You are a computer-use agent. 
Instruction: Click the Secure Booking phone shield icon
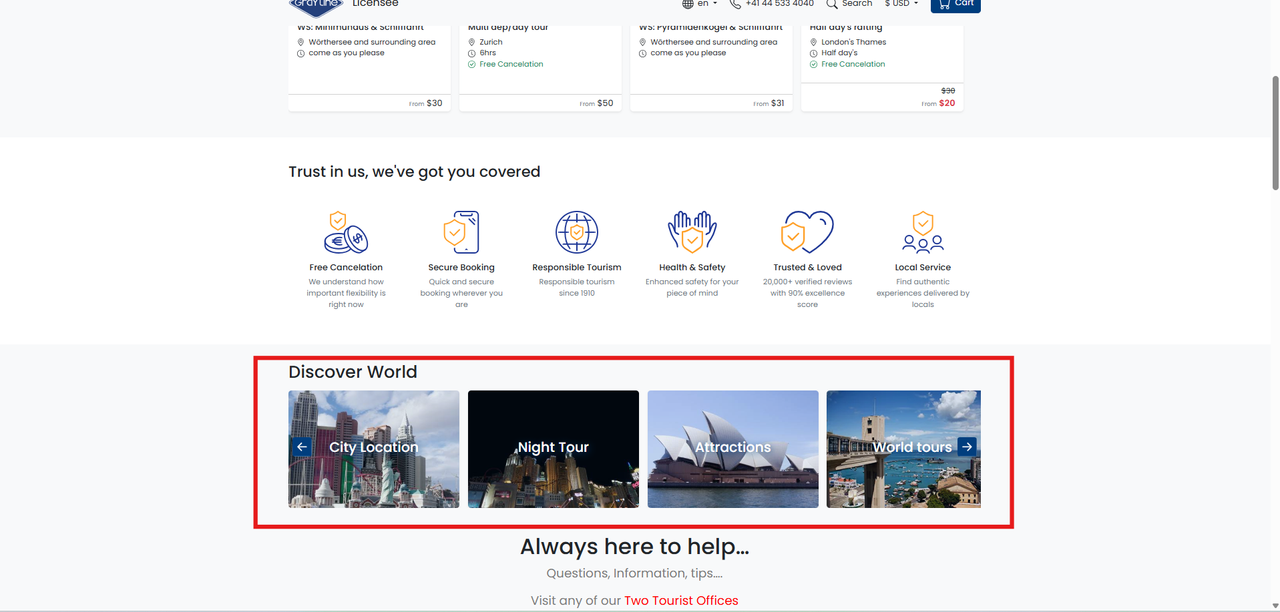[x=461, y=232]
